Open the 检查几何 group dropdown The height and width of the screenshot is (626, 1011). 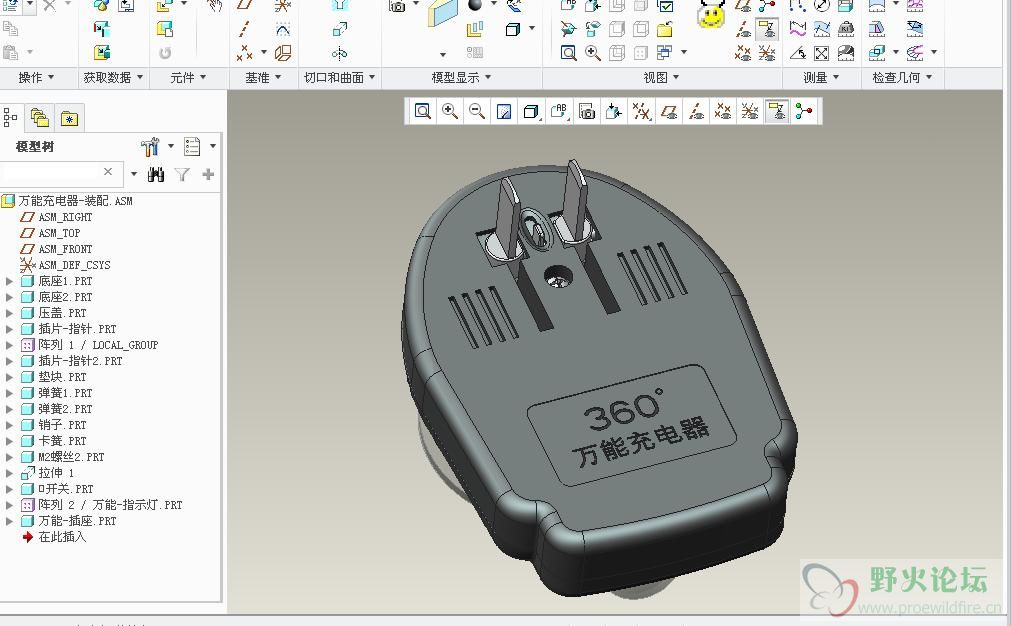click(903, 77)
